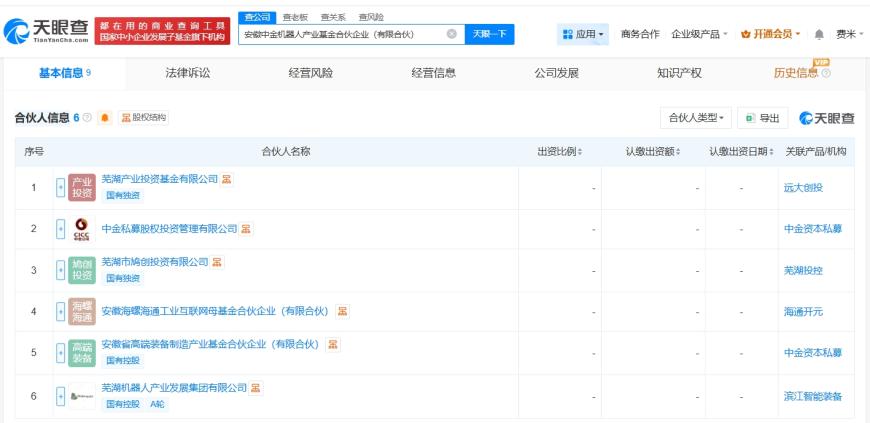Screen dimensions: 870x423
Task: Open the 芜湖投控 related institution link
Action: point(803,270)
